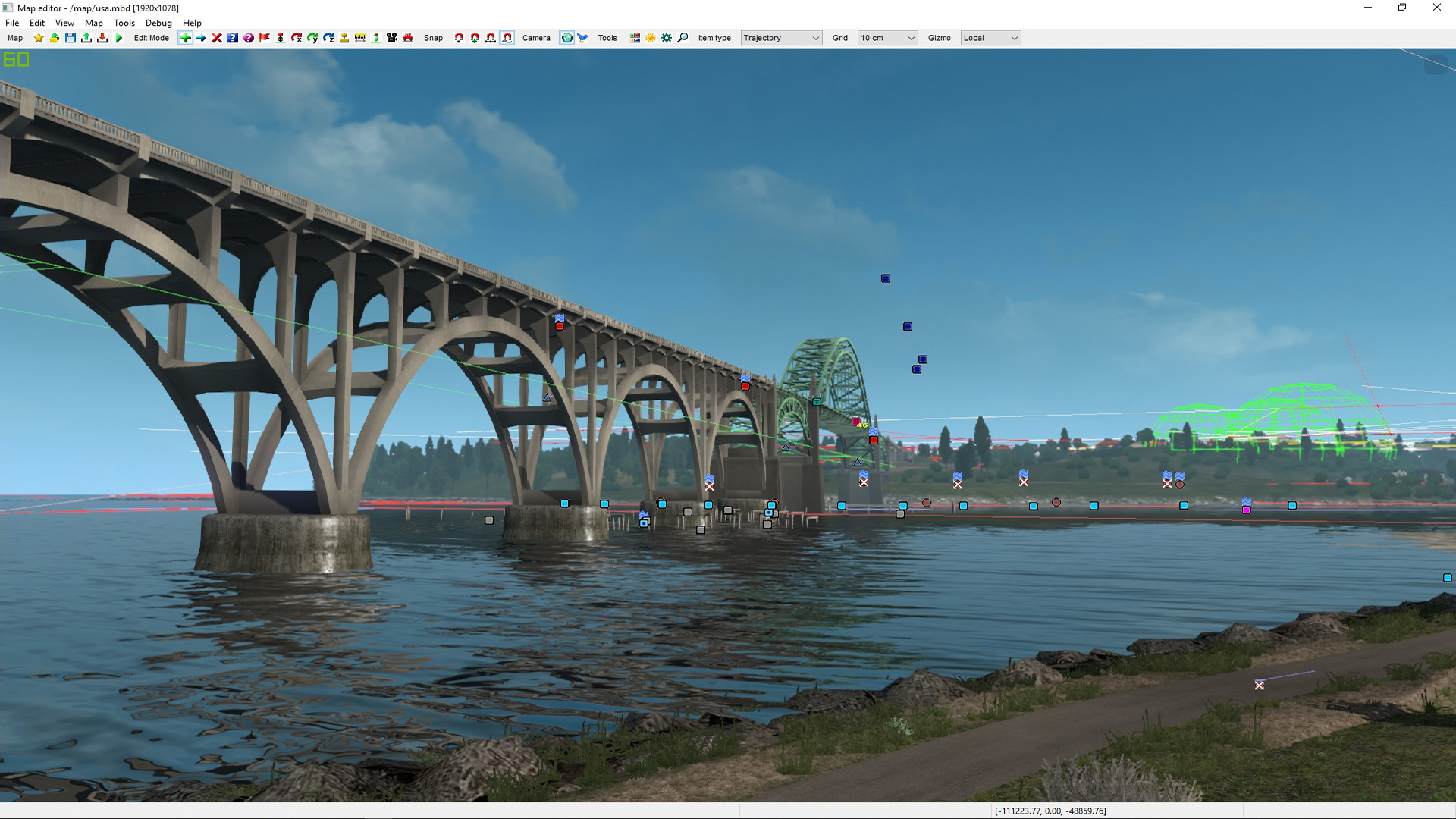Image resolution: width=1456 pixels, height=819 pixels.
Task: Click the green upload arrow icon
Action: (86, 38)
